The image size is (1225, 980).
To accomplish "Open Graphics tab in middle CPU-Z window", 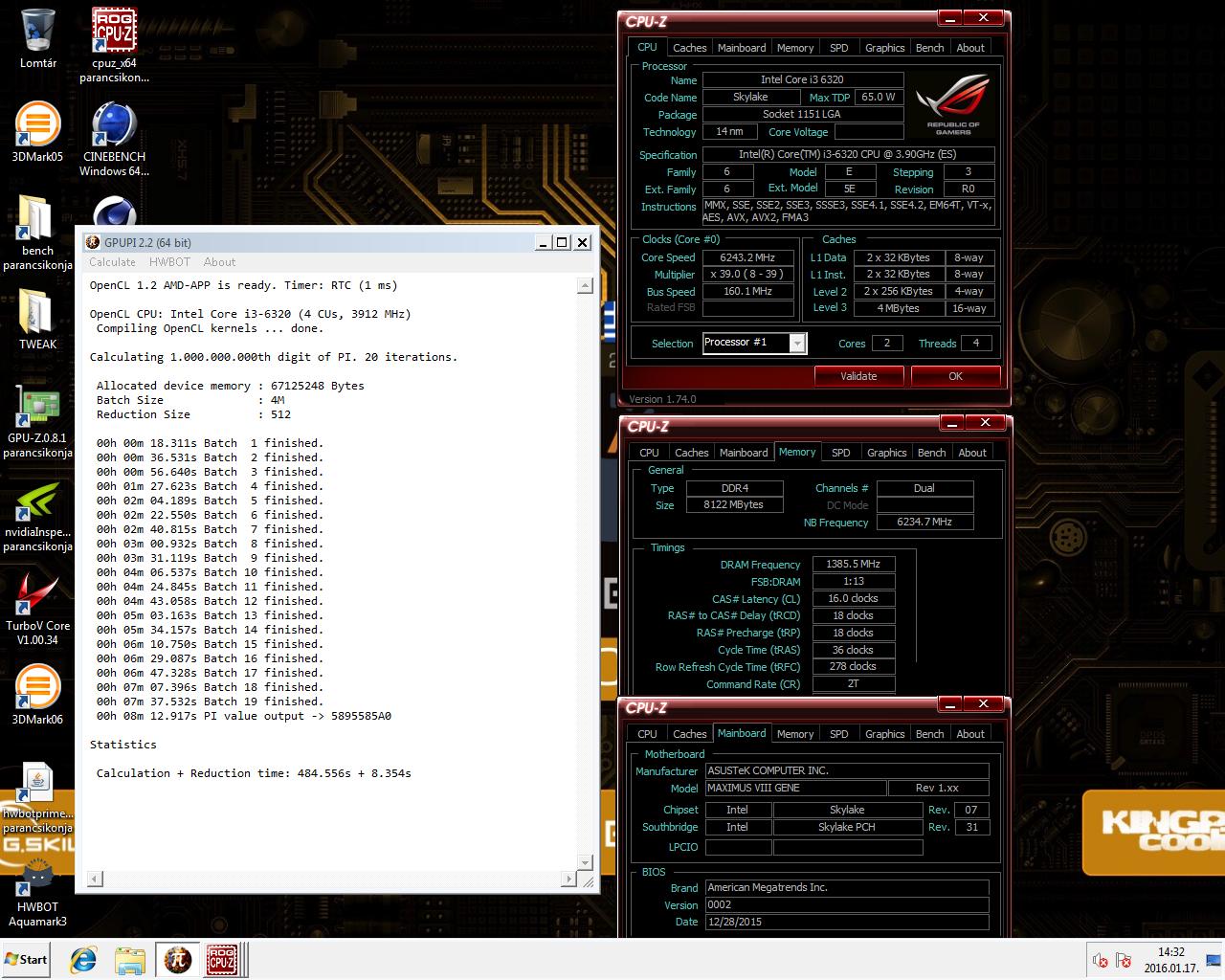I will coord(886,453).
